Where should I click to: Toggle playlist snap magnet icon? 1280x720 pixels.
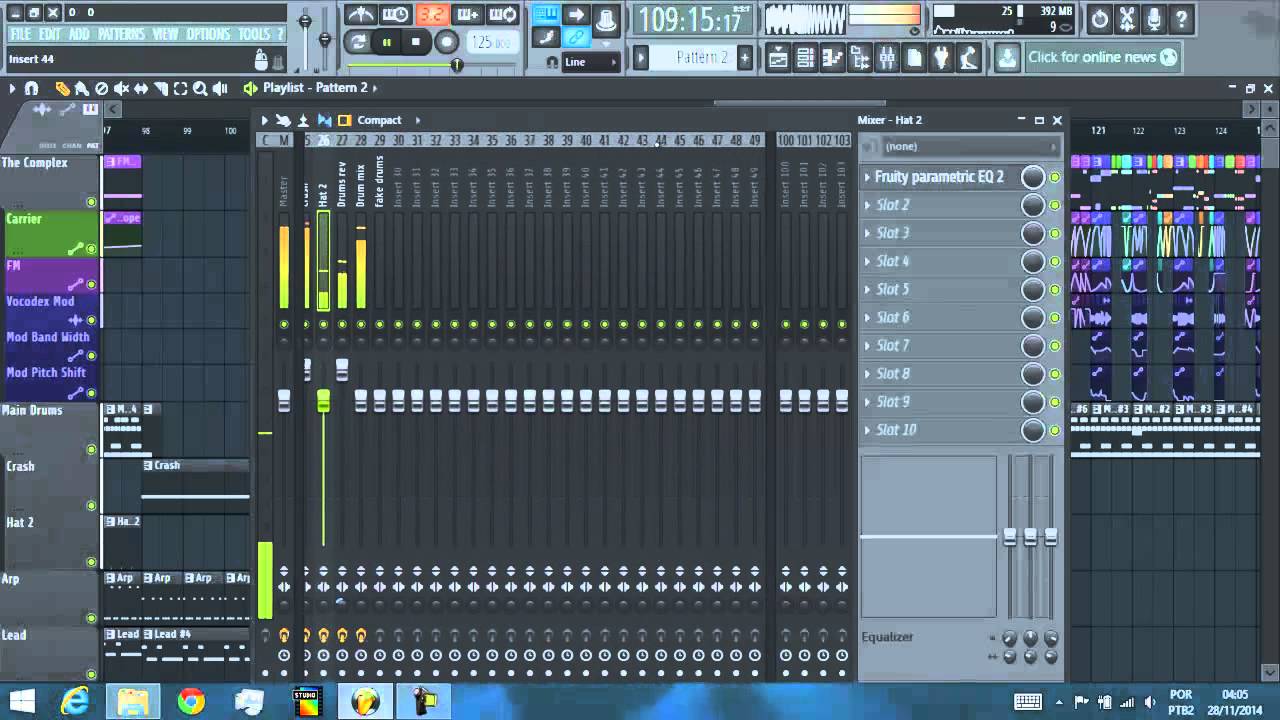(x=31, y=88)
